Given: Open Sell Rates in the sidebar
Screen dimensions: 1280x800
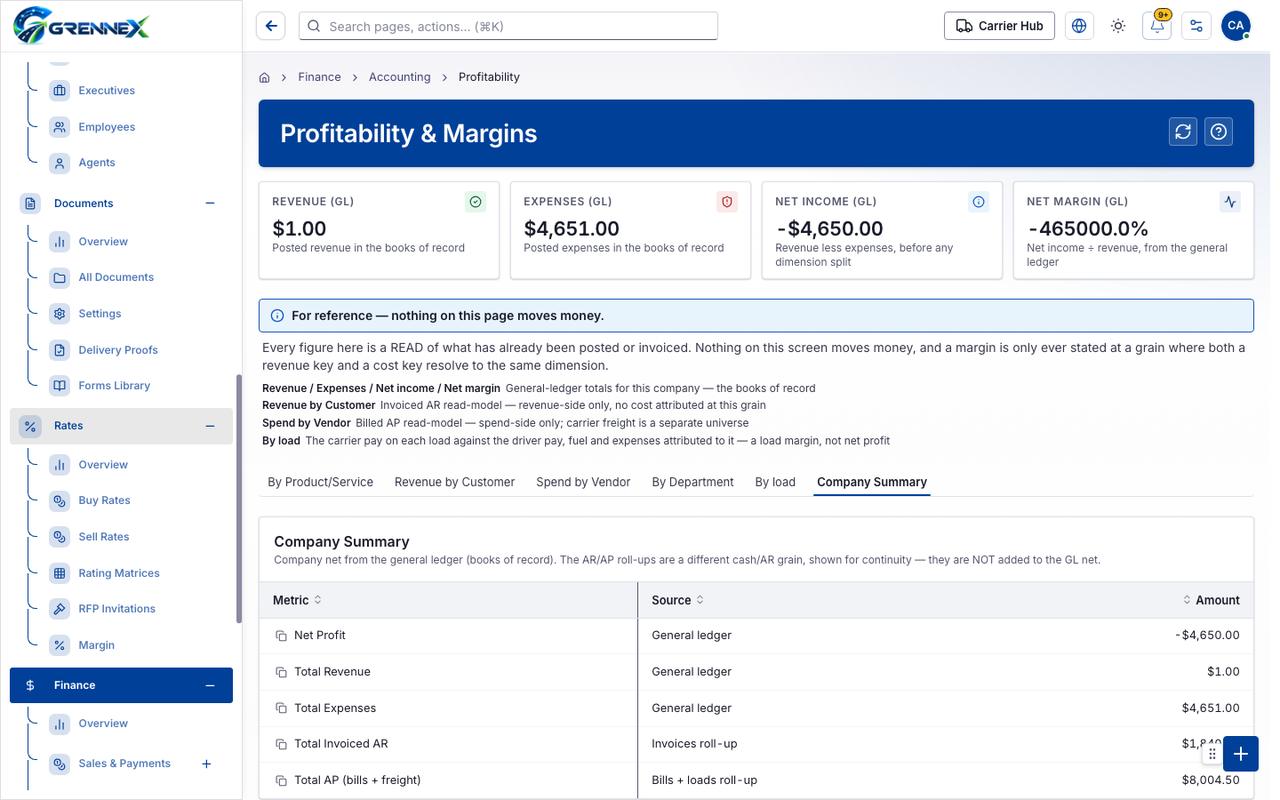Looking at the screenshot, I should pyautogui.click(x=104, y=537).
